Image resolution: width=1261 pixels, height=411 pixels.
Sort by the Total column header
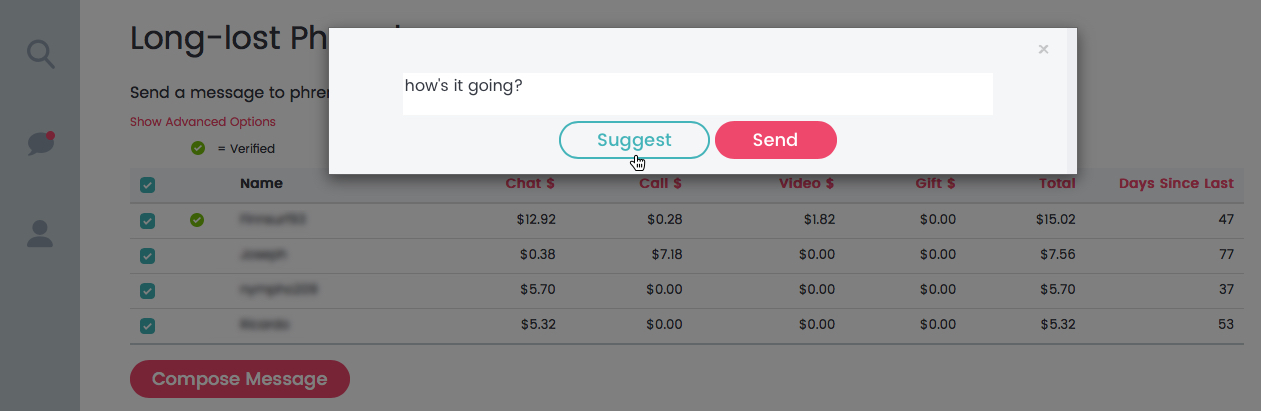click(x=1056, y=183)
